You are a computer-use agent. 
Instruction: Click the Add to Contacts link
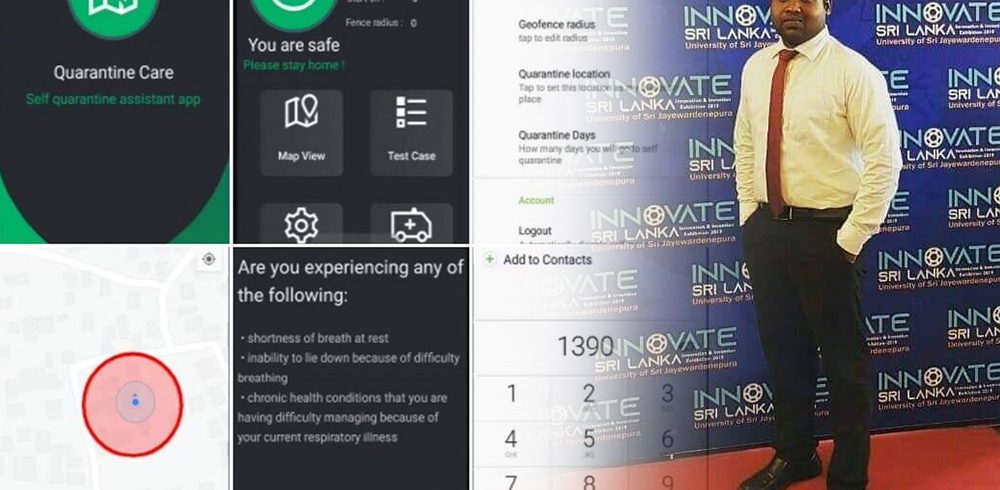tap(547, 260)
